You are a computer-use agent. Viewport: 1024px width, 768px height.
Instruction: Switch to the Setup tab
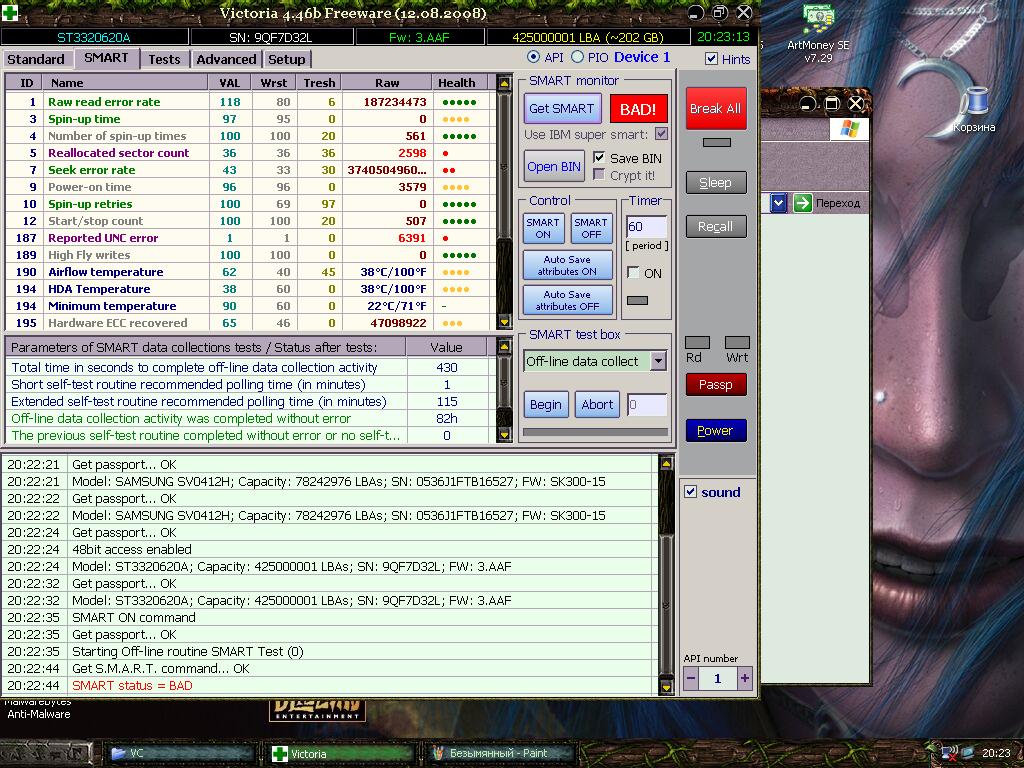[x=287, y=59]
